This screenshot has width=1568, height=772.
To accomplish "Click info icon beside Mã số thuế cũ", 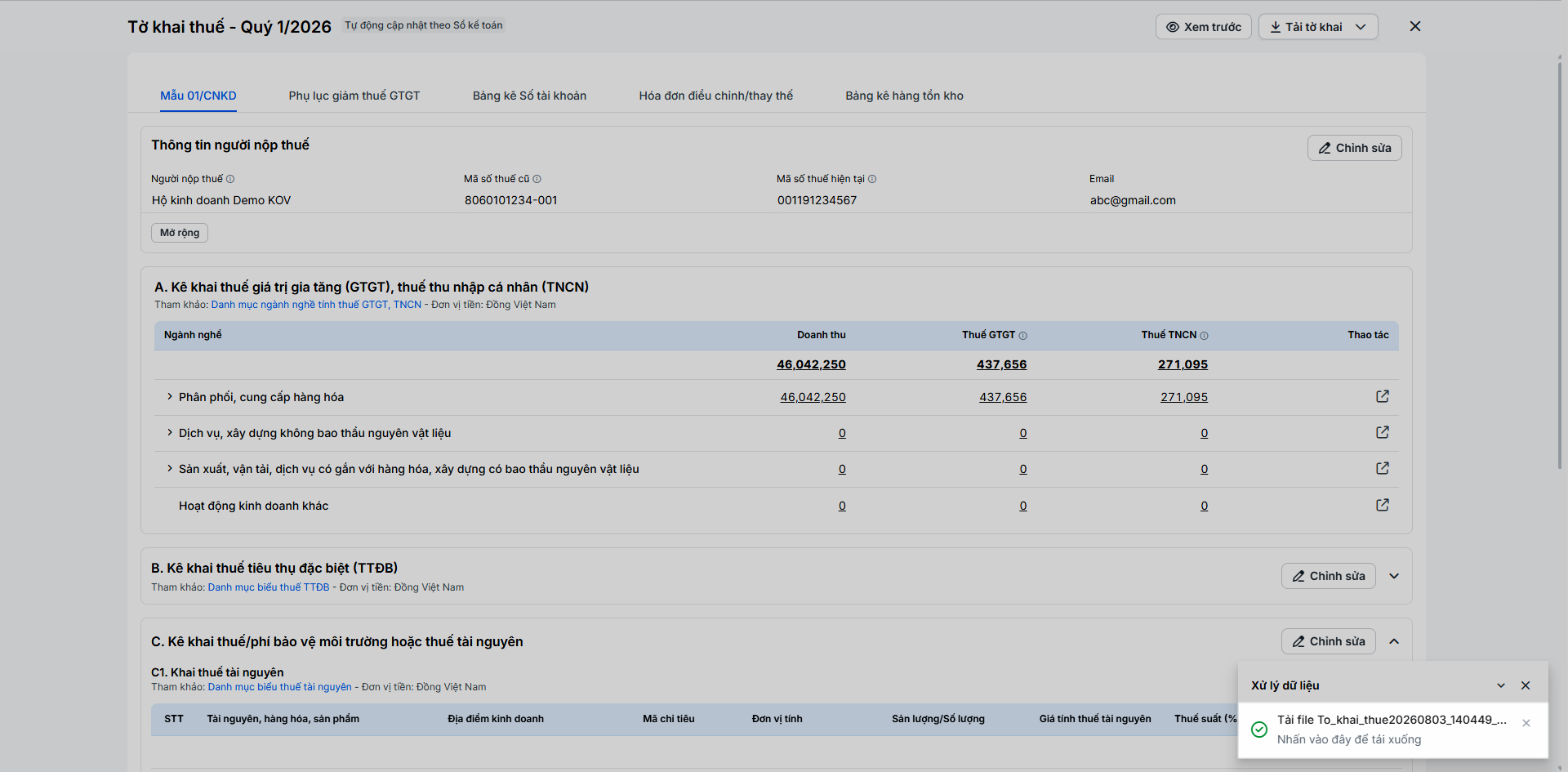I will 537,179.
